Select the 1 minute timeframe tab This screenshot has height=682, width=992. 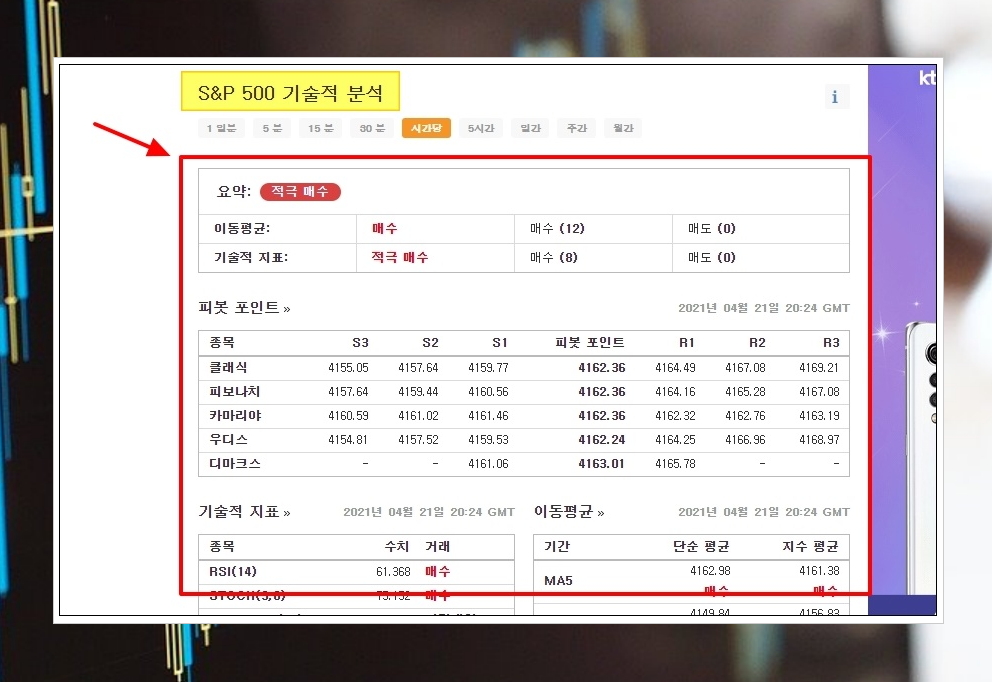click(221, 128)
